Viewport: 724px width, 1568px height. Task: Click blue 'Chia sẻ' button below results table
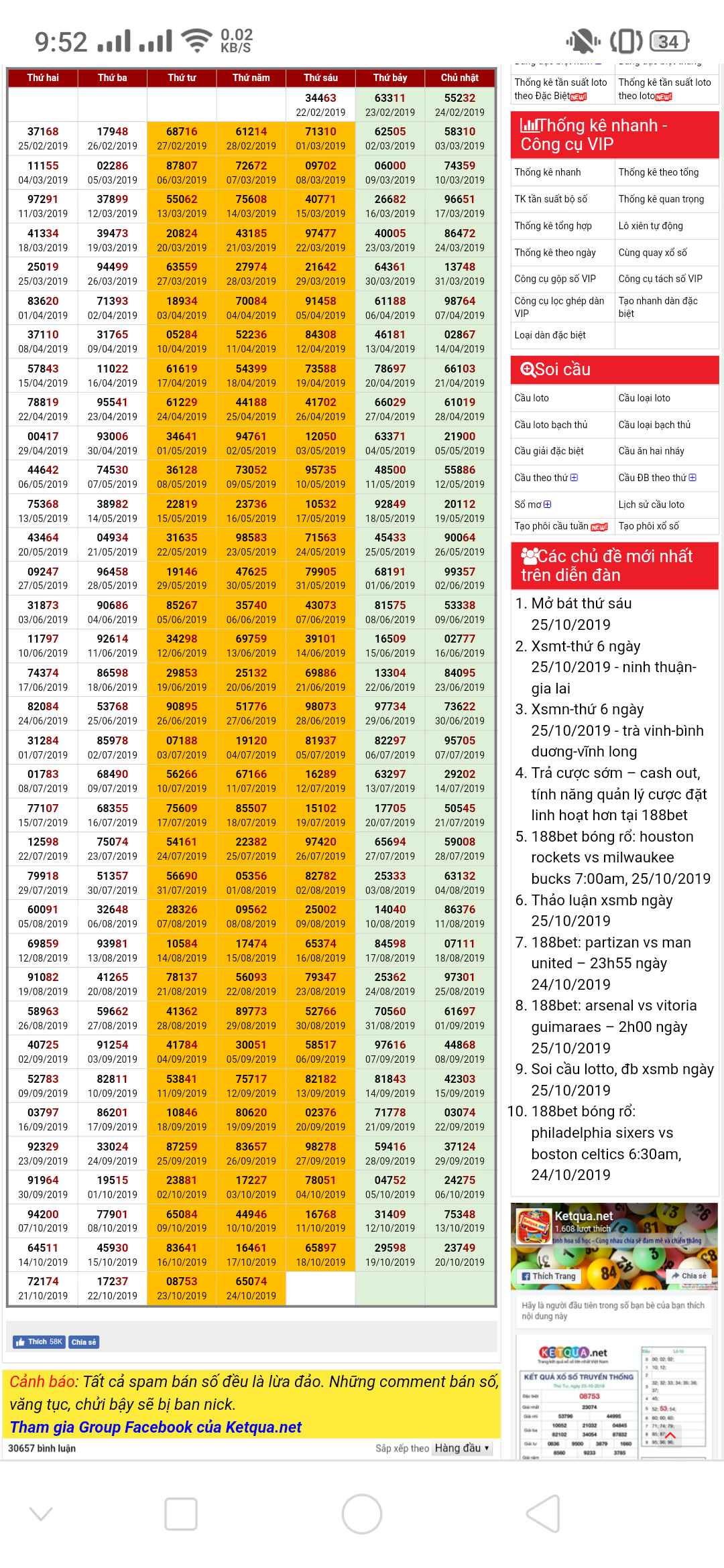[84, 1342]
